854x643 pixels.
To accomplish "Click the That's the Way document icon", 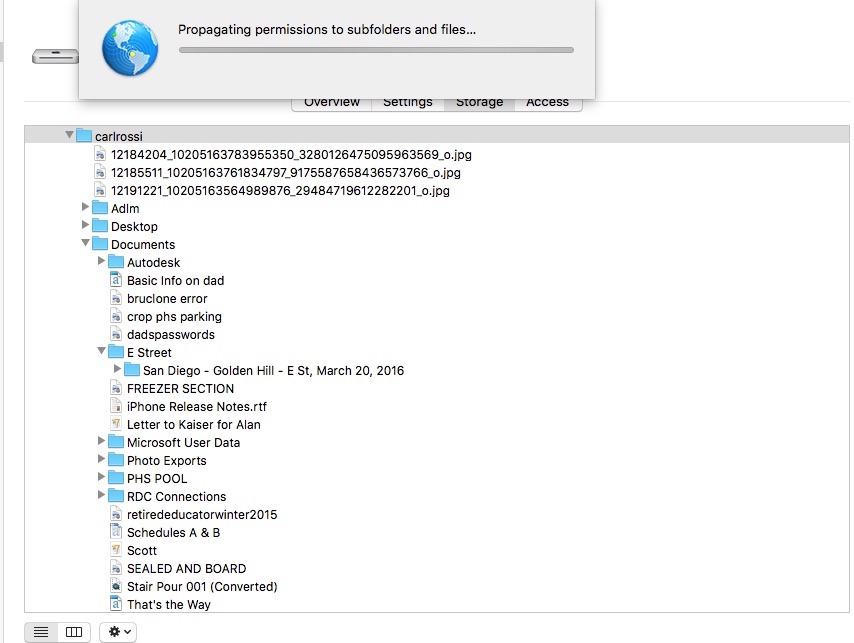I will [115, 604].
